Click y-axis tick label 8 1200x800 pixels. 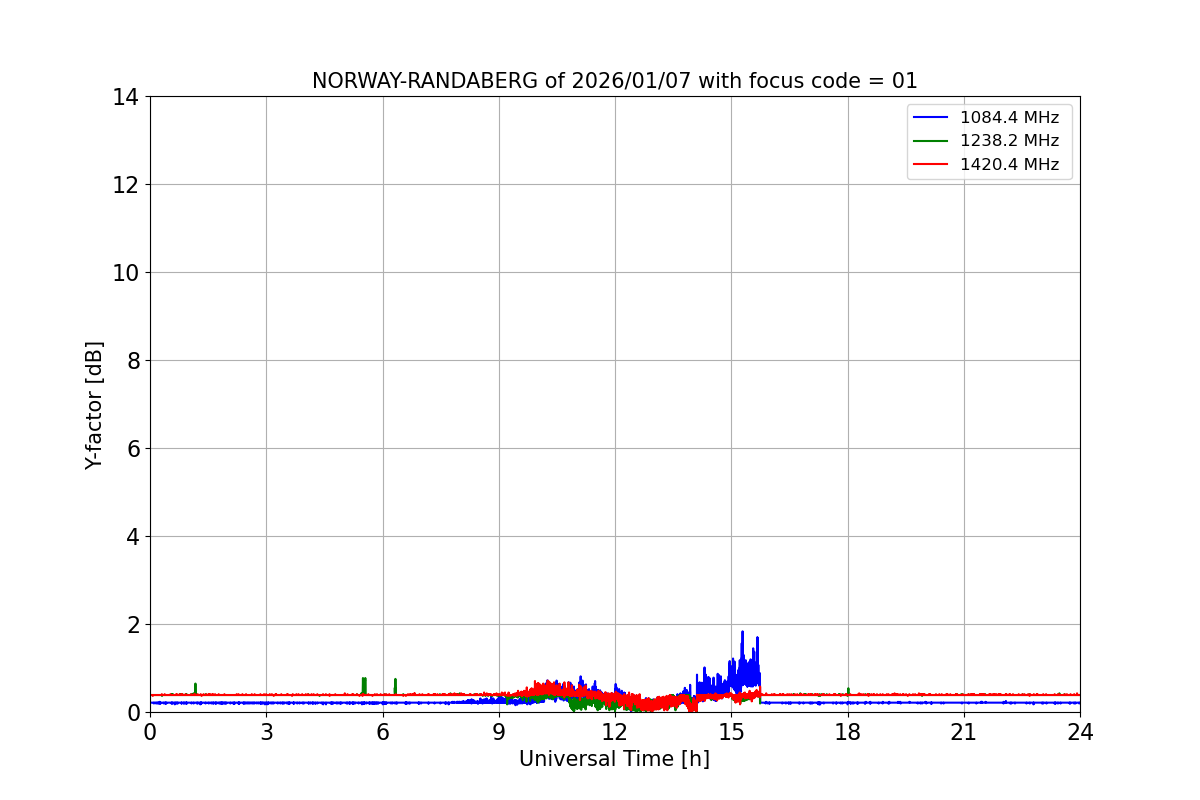point(133,361)
